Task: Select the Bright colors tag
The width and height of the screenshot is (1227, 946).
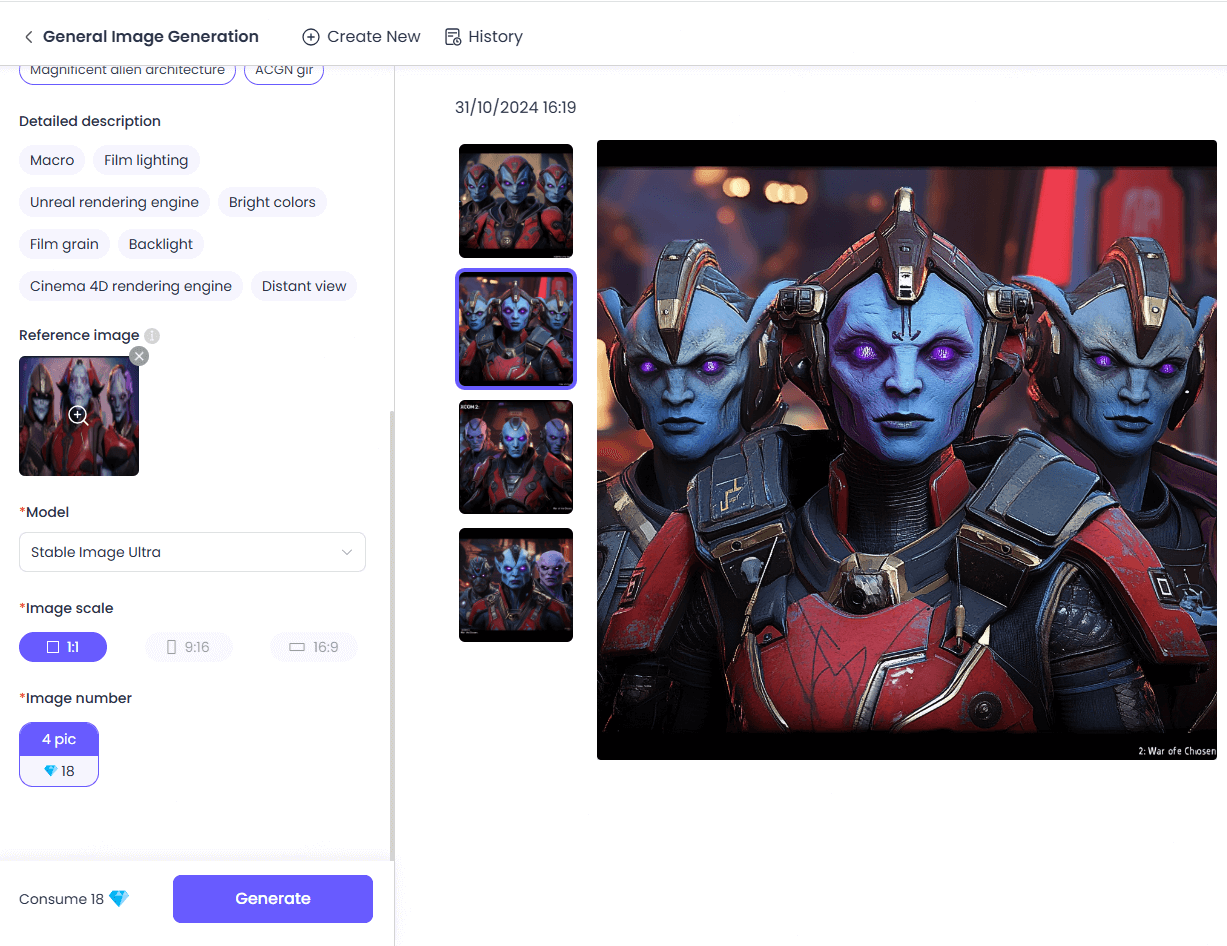Action: [272, 202]
